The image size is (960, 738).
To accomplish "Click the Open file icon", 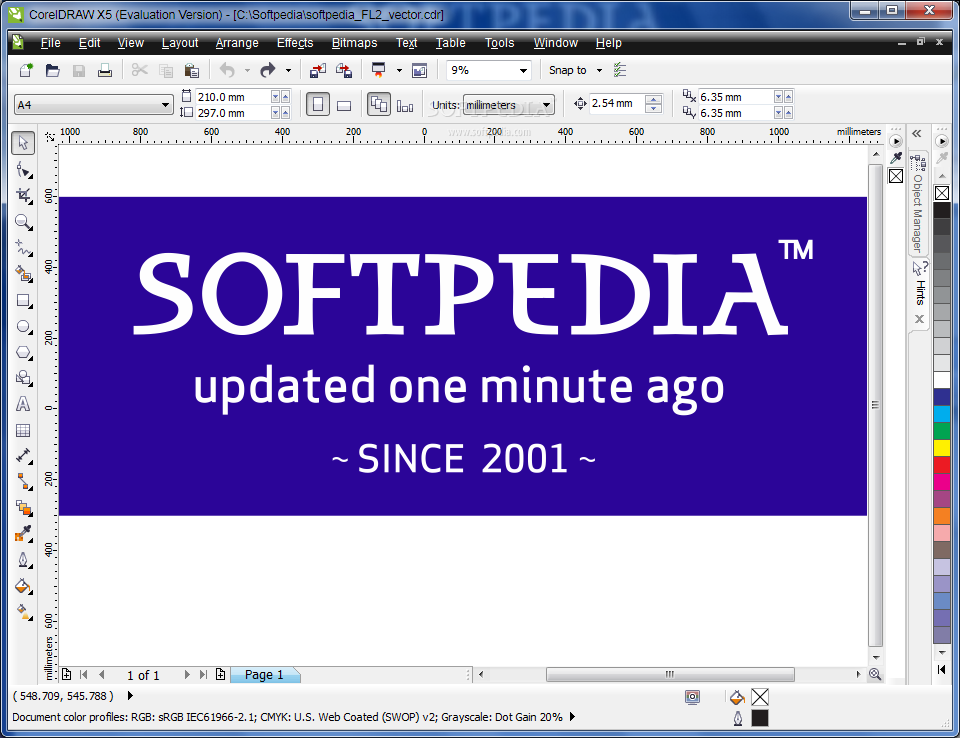I will (x=53, y=70).
